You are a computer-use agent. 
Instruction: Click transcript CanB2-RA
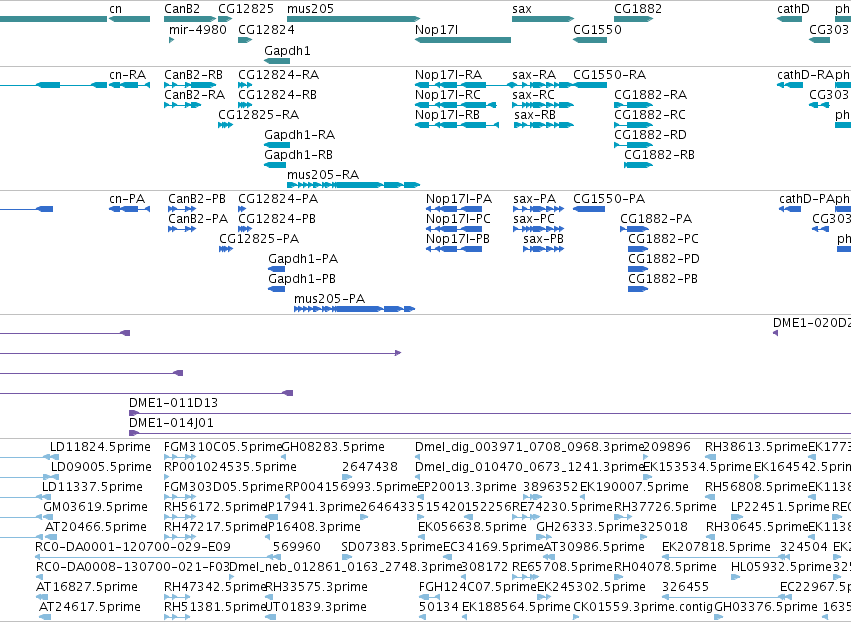(194, 95)
